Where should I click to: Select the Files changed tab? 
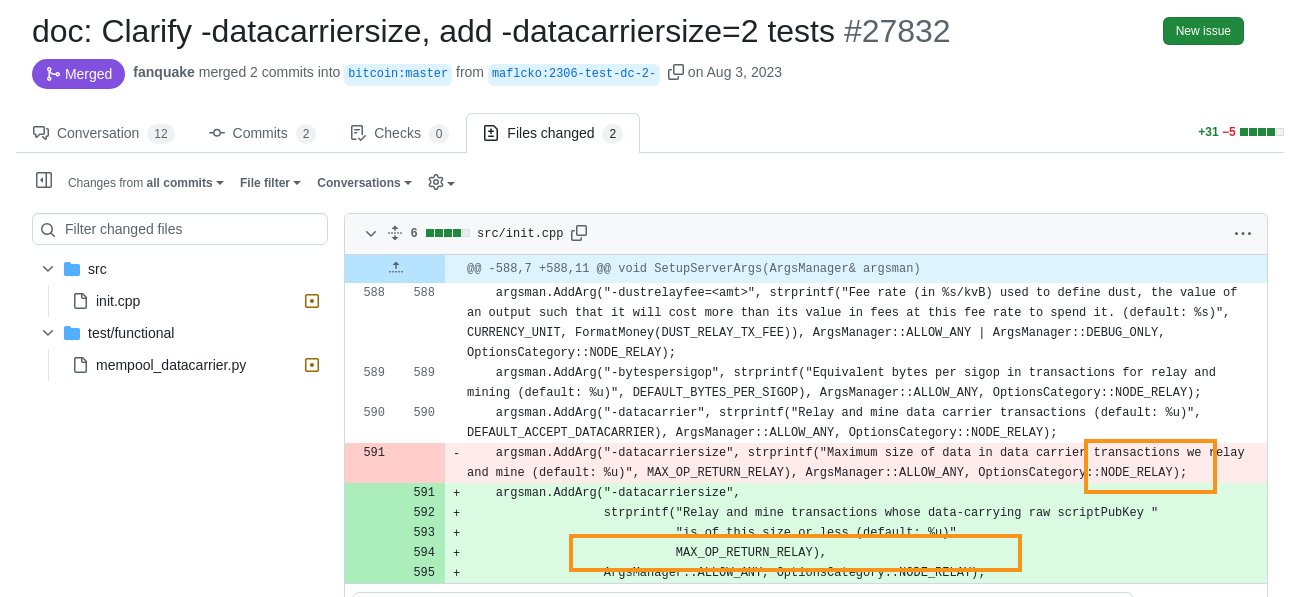tap(553, 133)
